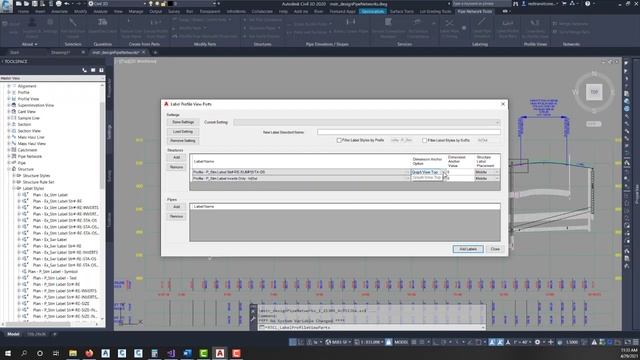Image resolution: width=640 pixels, height=360 pixels.
Task: Open File Explorer from the taskbar
Action: 73,353
